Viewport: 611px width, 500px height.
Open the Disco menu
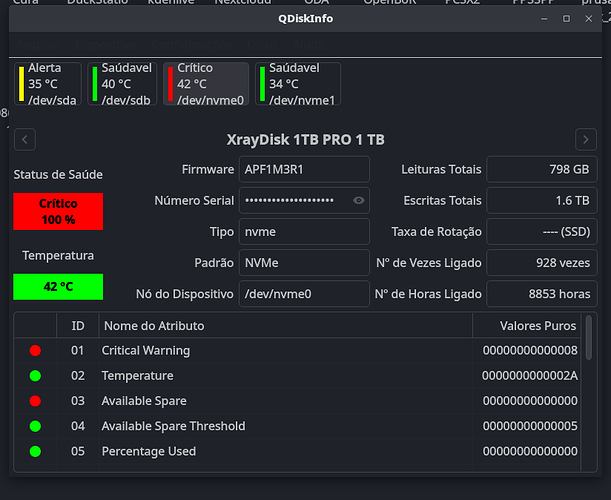click(262, 45)
